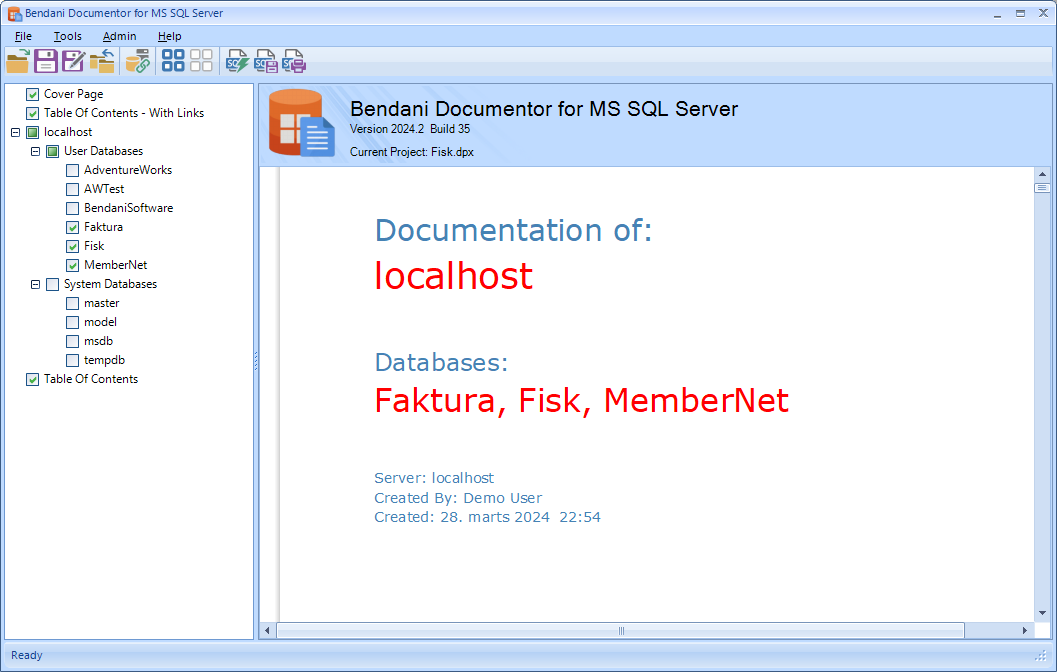Click the connect to server link icon
The height and width of the screenshot is (672, 1057).
click(138, 61)
